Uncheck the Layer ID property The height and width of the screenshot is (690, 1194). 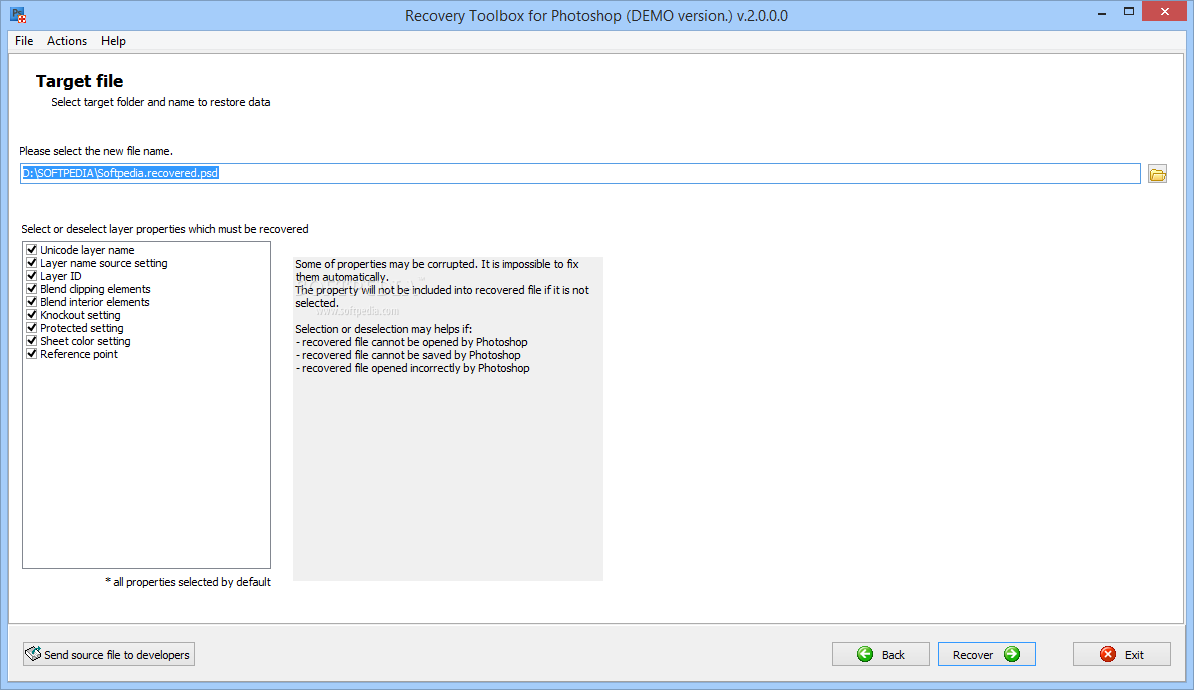(32, 276)
